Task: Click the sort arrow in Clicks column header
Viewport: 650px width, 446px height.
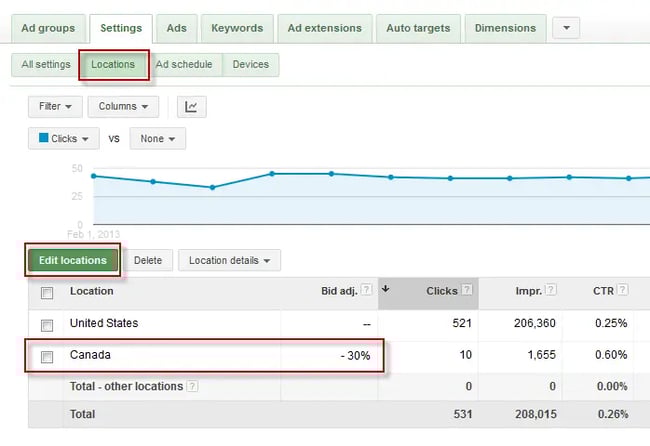Action: [387, 290]
